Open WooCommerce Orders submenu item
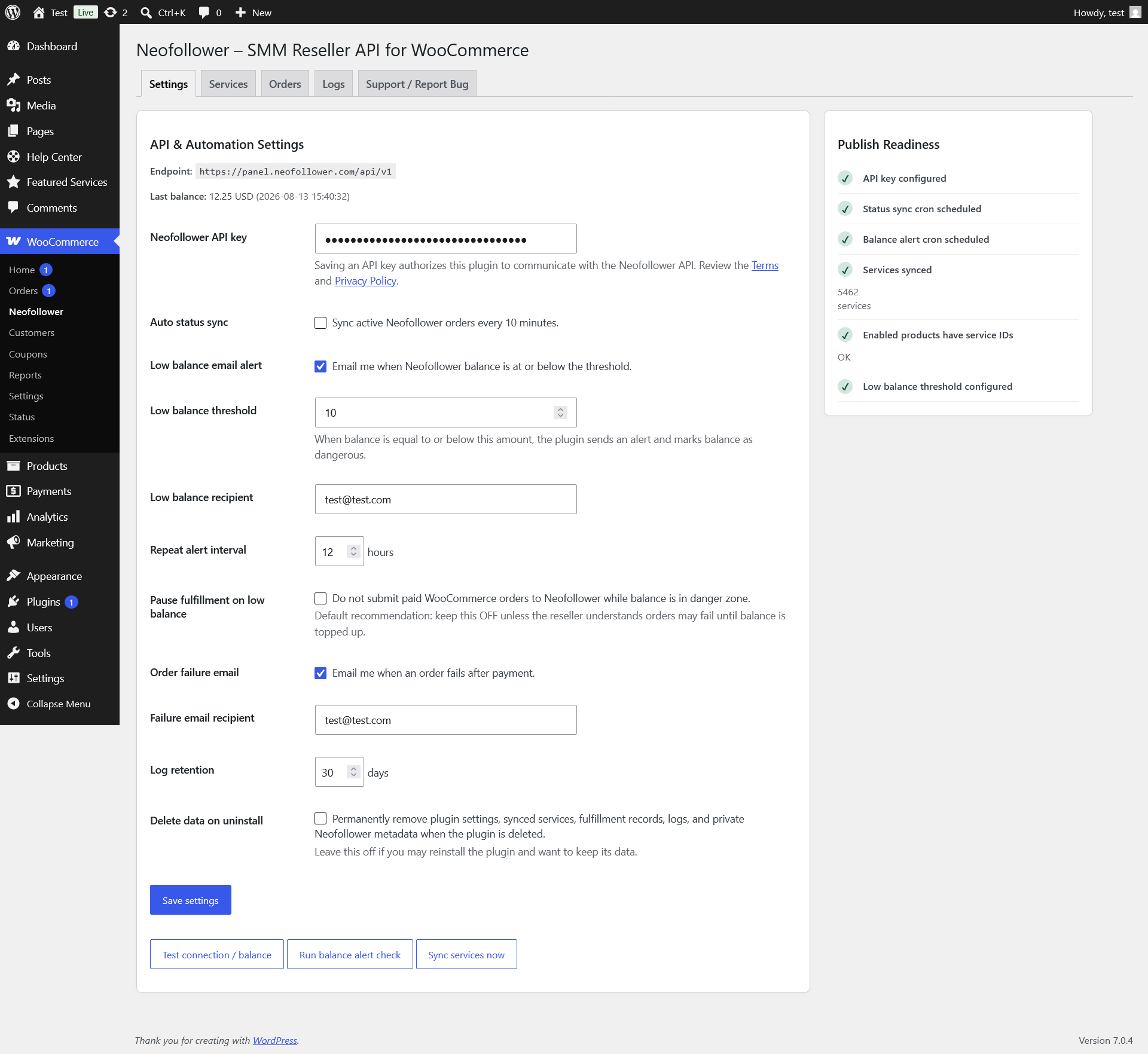This screenshot has width=1148, height=1054. tap(23, 291)
